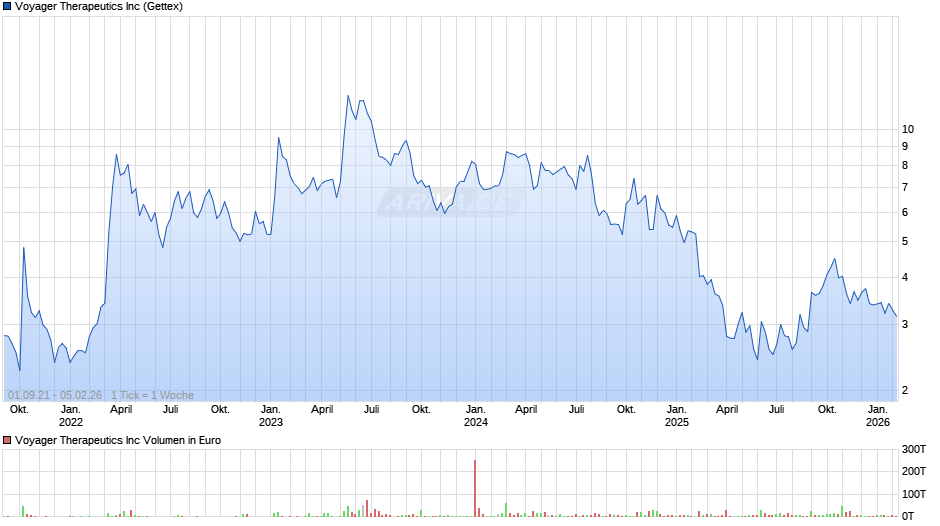The width and height of the screenshot is (940, 526).
Task: Click the '1 Tick = 1 Woche' label
Action: [152, 395]
